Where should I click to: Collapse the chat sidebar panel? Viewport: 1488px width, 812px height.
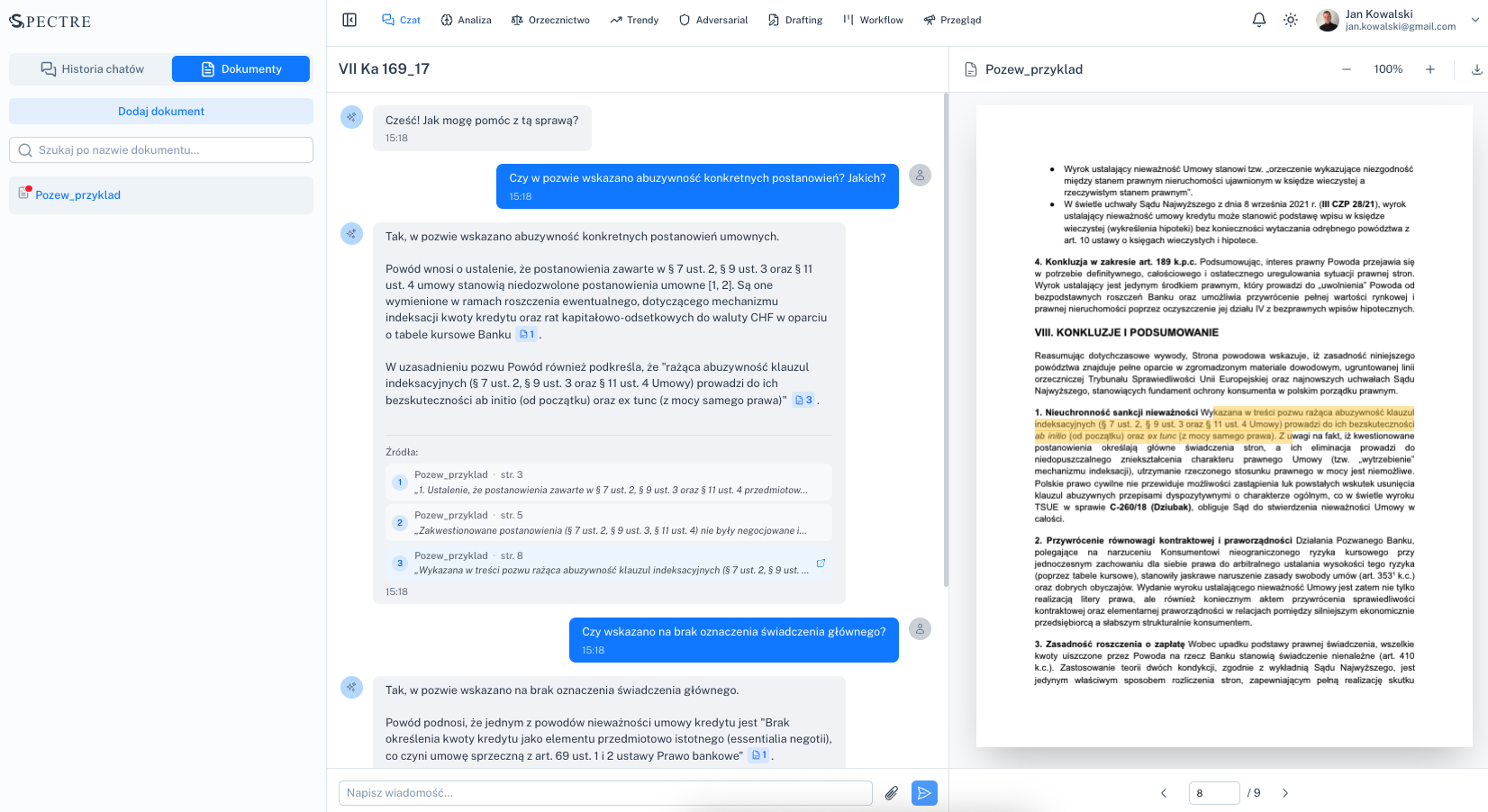pyautogui.click(x=349, y=19)
